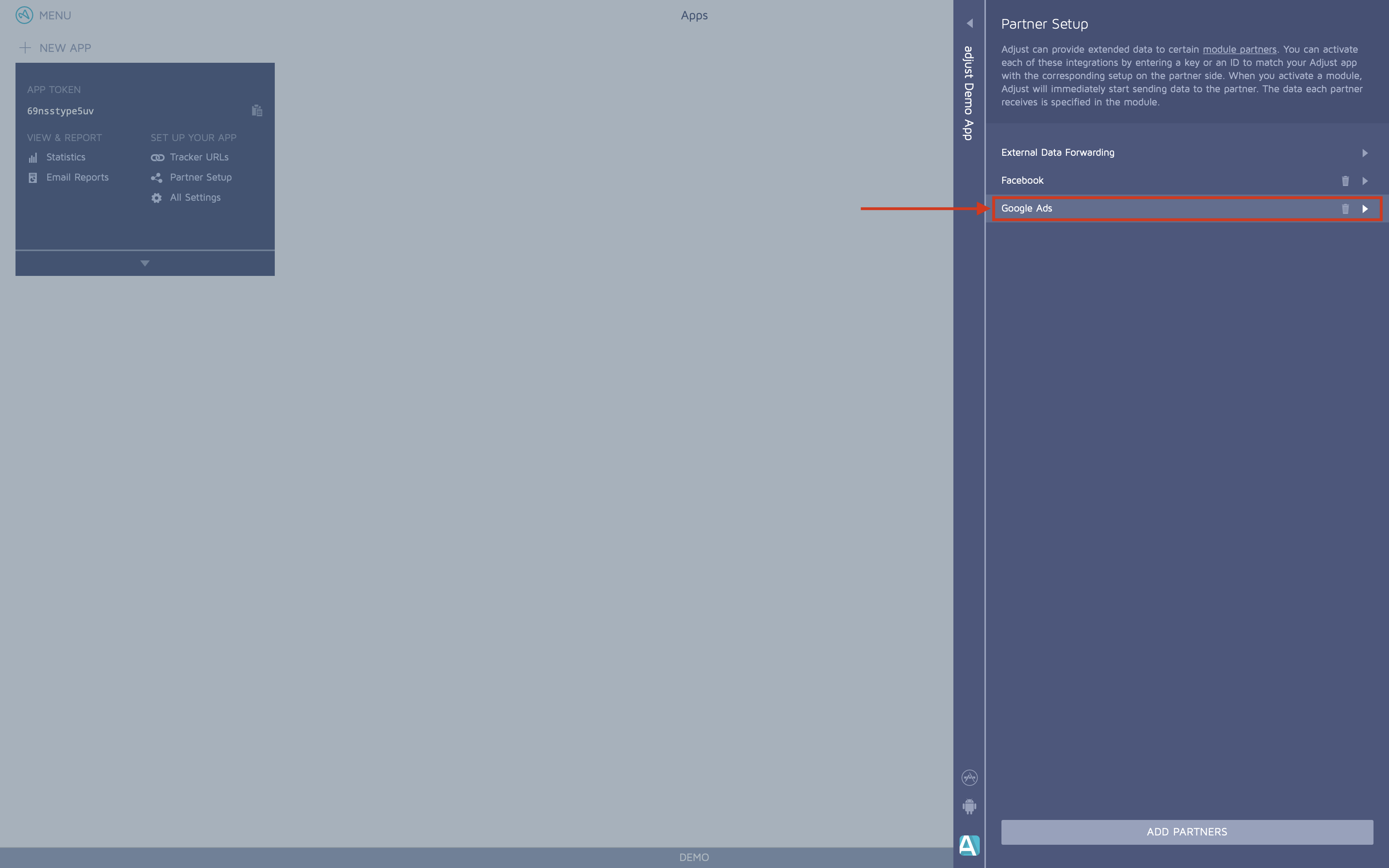1389x868 pixels.
Task: Follow the module partners link
Action: click(1239, 50)
